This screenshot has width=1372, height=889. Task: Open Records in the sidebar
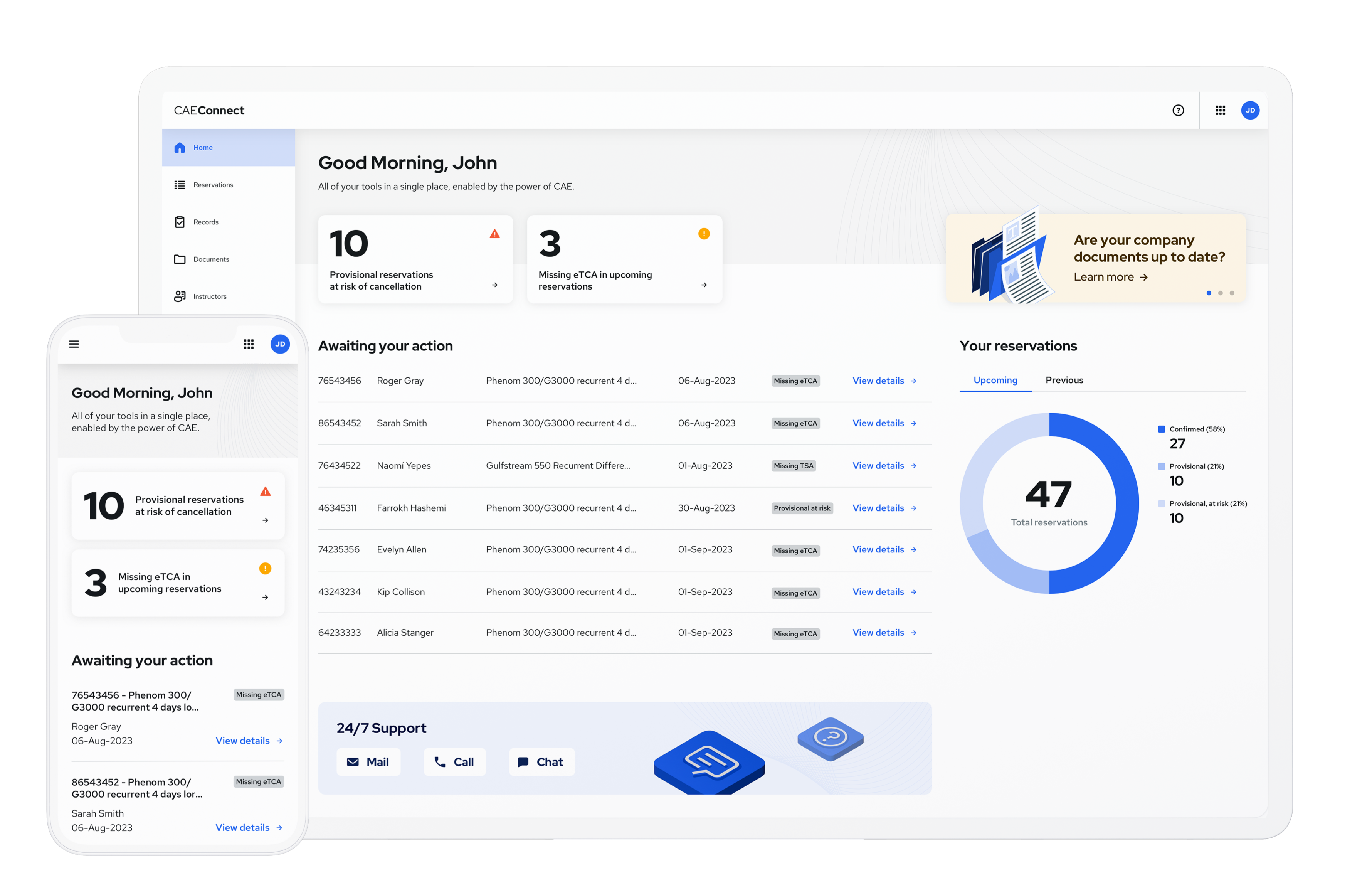(206, 222)
